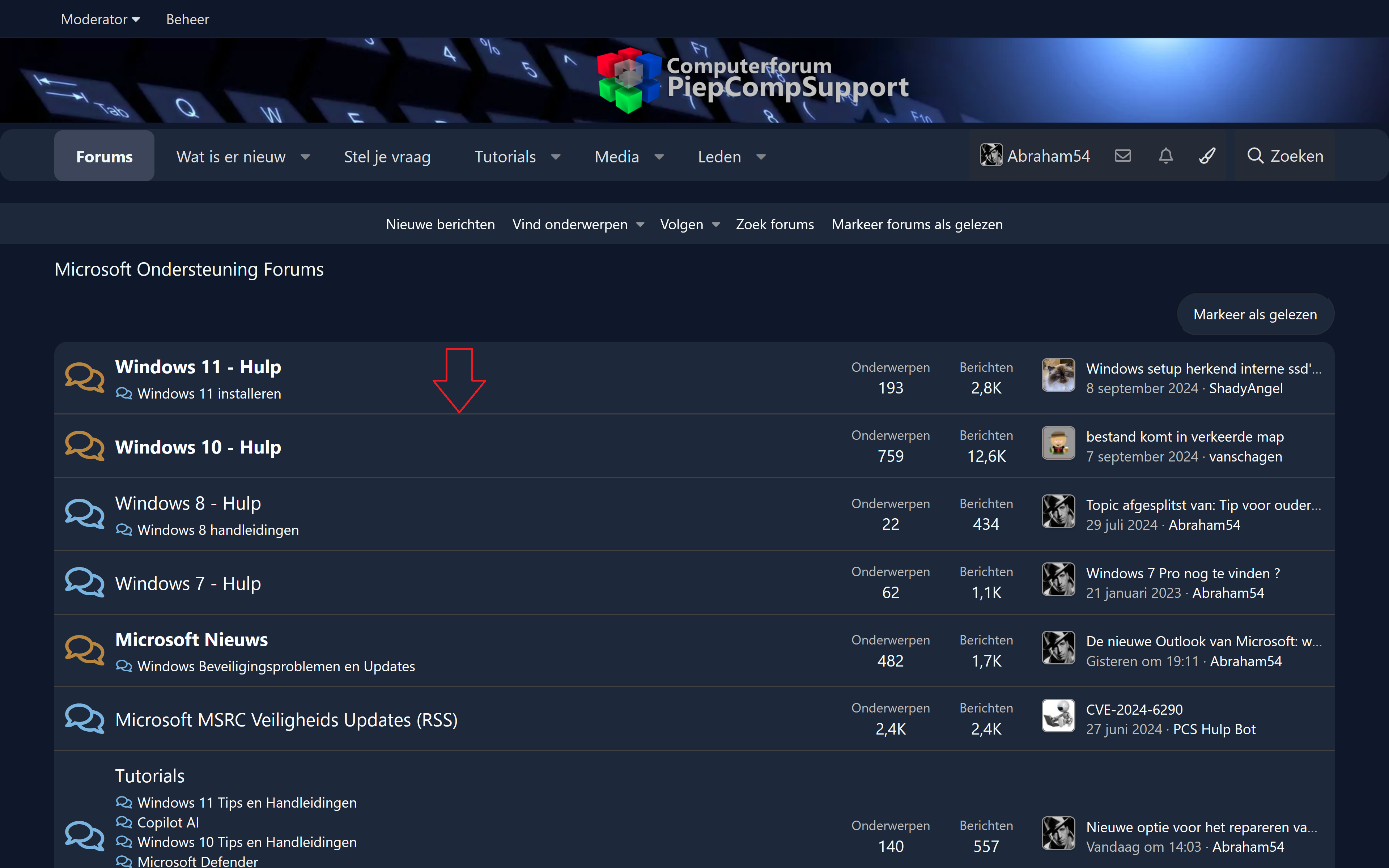Viewport: 1389px width, 868px height.
Task: Open the alerts bell icon
Action: (1165, 156)
